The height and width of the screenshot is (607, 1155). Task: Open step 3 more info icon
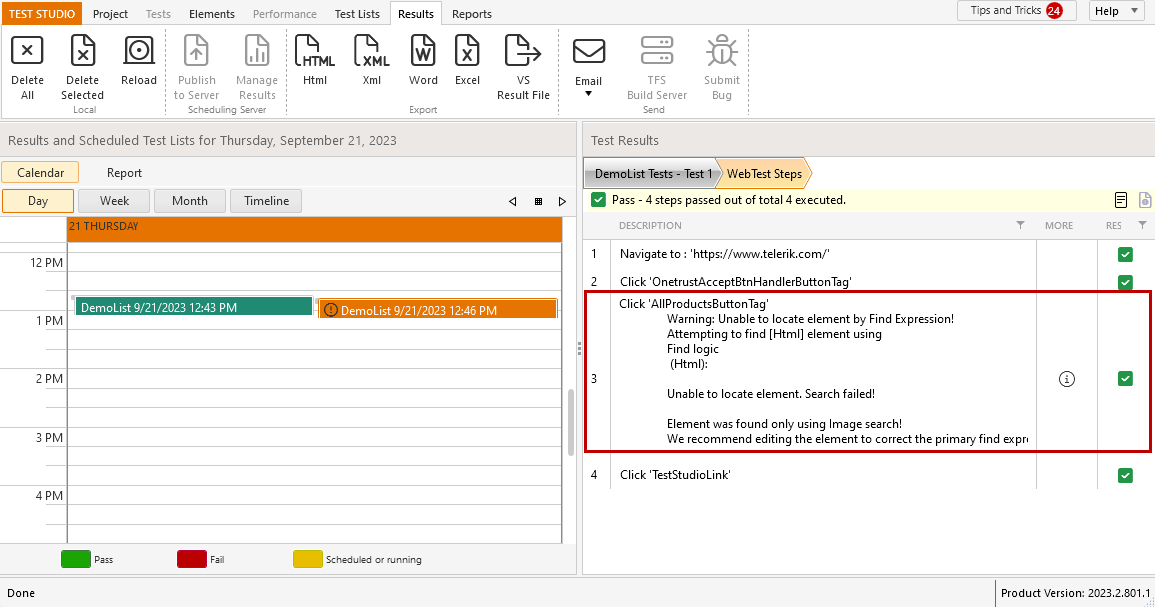point(1067,379)
